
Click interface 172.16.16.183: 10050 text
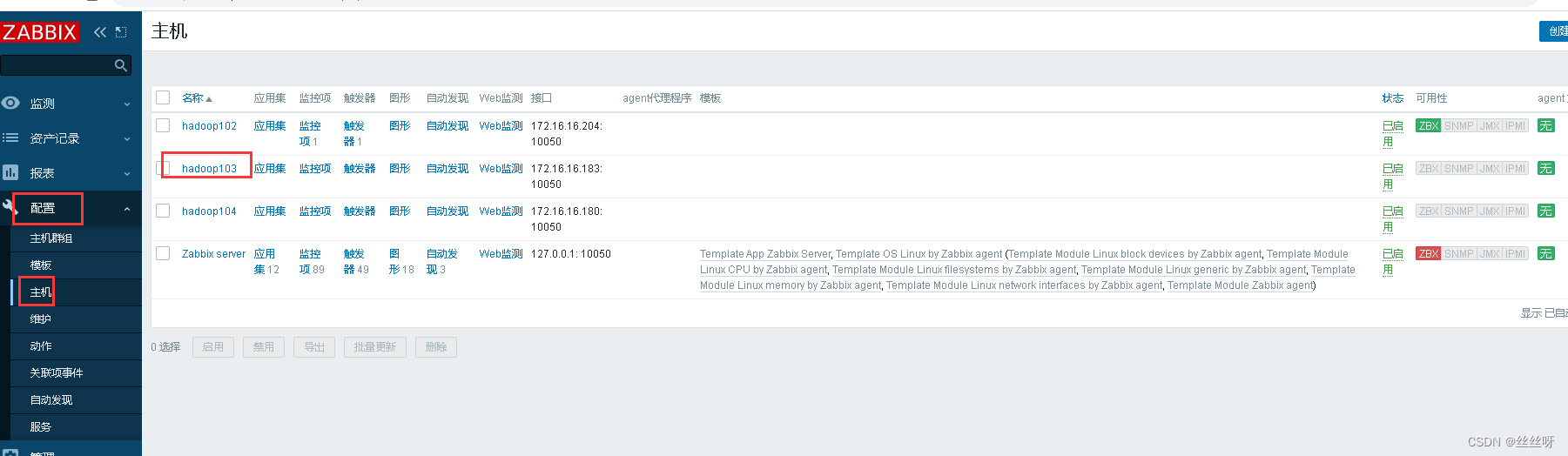click(567, 177)
